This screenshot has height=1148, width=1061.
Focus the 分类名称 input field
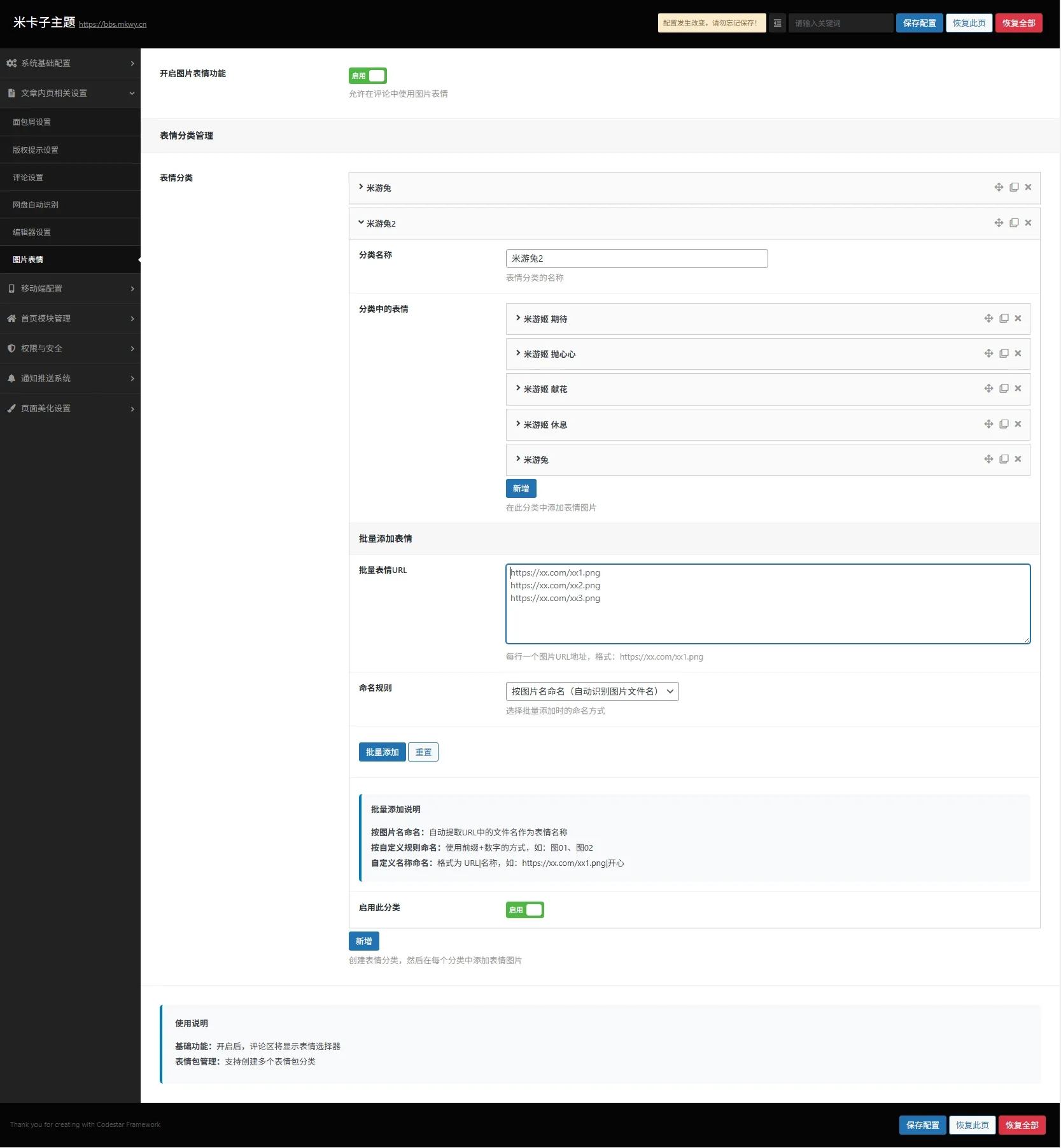[x=636, y=259]
